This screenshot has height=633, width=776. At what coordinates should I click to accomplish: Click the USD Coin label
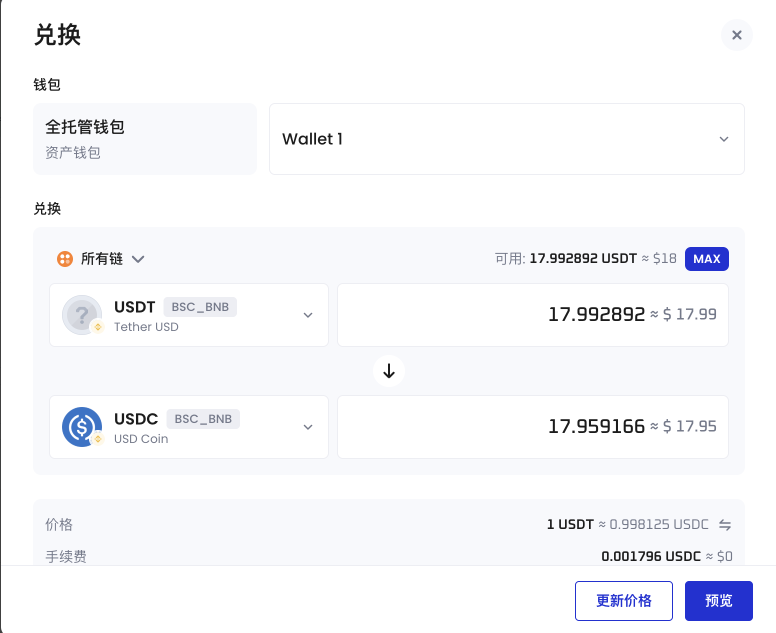(x=141, y=439)
